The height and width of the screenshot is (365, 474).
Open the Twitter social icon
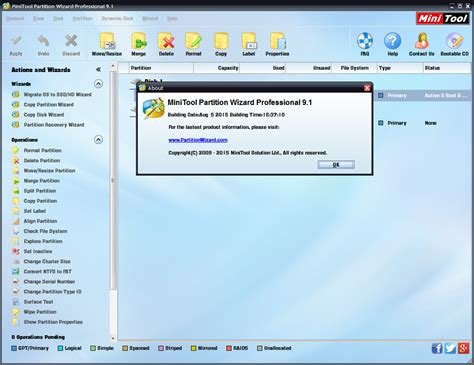(450, 348)
